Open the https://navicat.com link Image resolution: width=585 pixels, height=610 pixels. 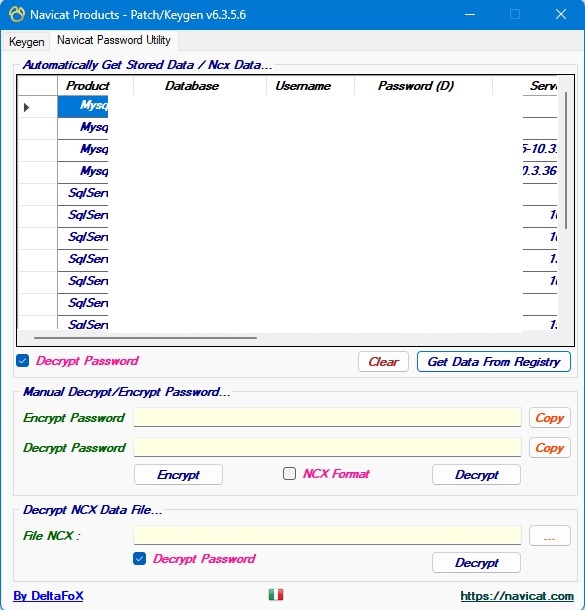click(x=517, y=596)
